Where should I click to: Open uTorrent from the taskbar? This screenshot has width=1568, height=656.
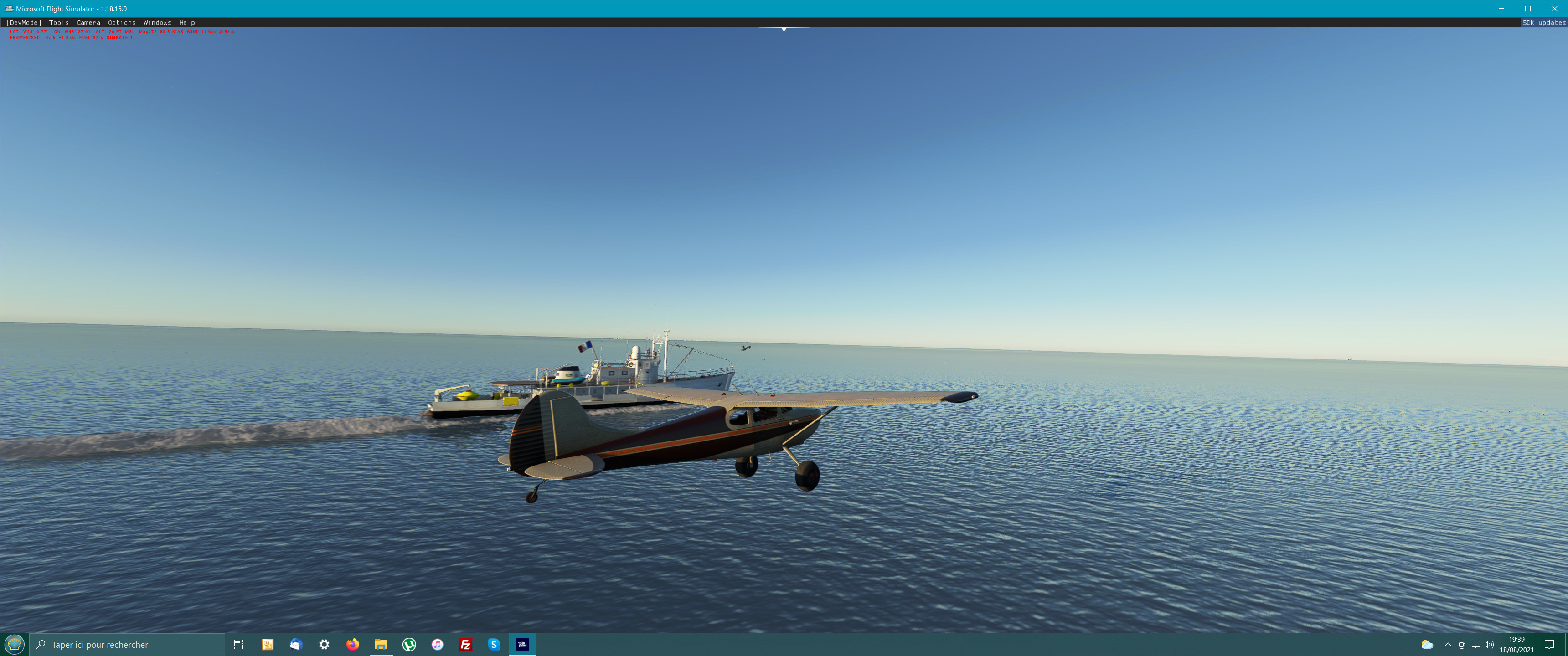(409, 645)
